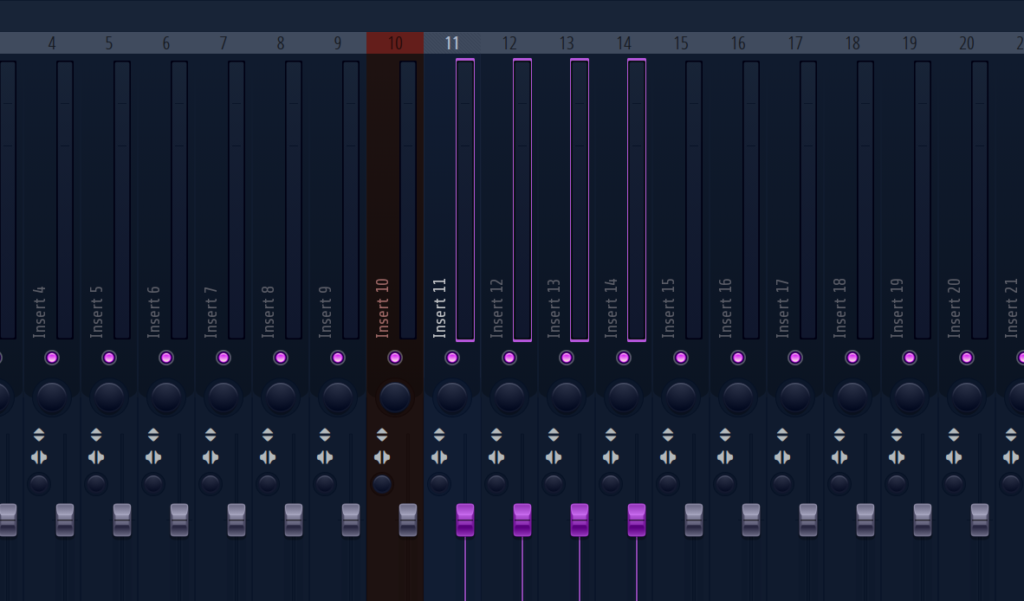This screenshot has width=1024, height=601.
Task: Click the Insert 19 track name label
Action: coord(895,305)
